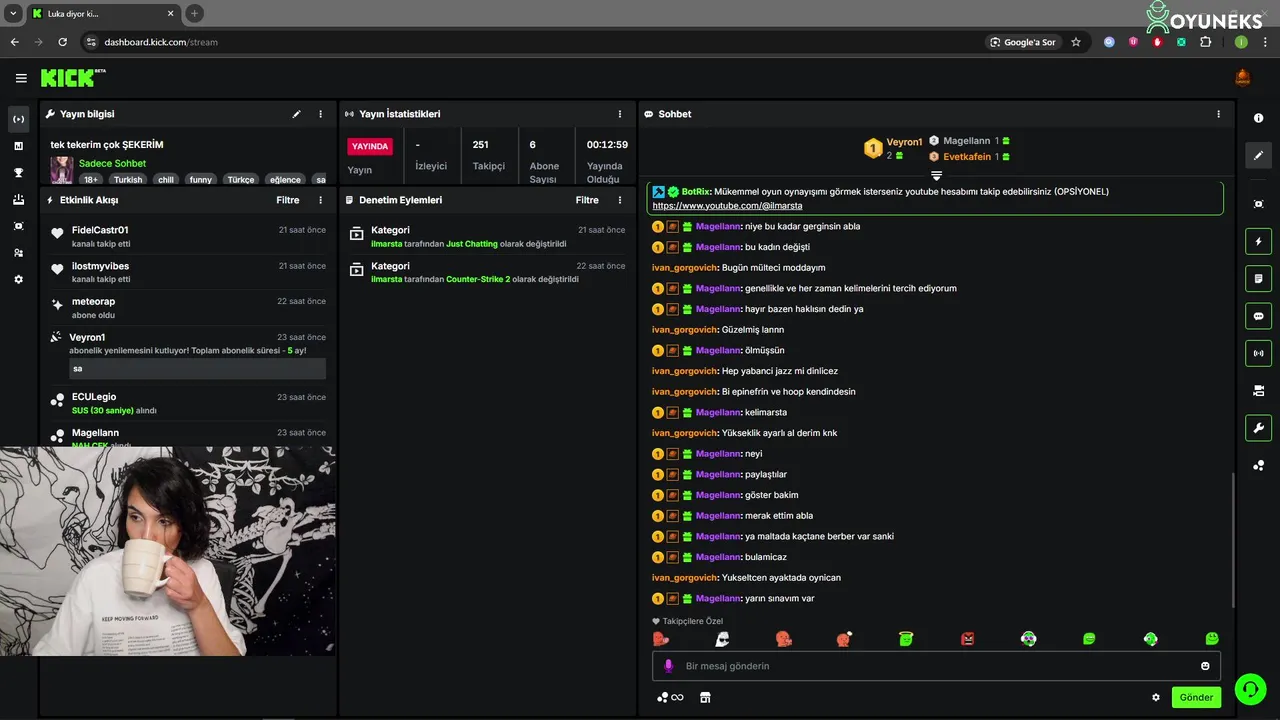Click the browser reload button
This screenshot has height=720, width=1280.
[62, 42]
